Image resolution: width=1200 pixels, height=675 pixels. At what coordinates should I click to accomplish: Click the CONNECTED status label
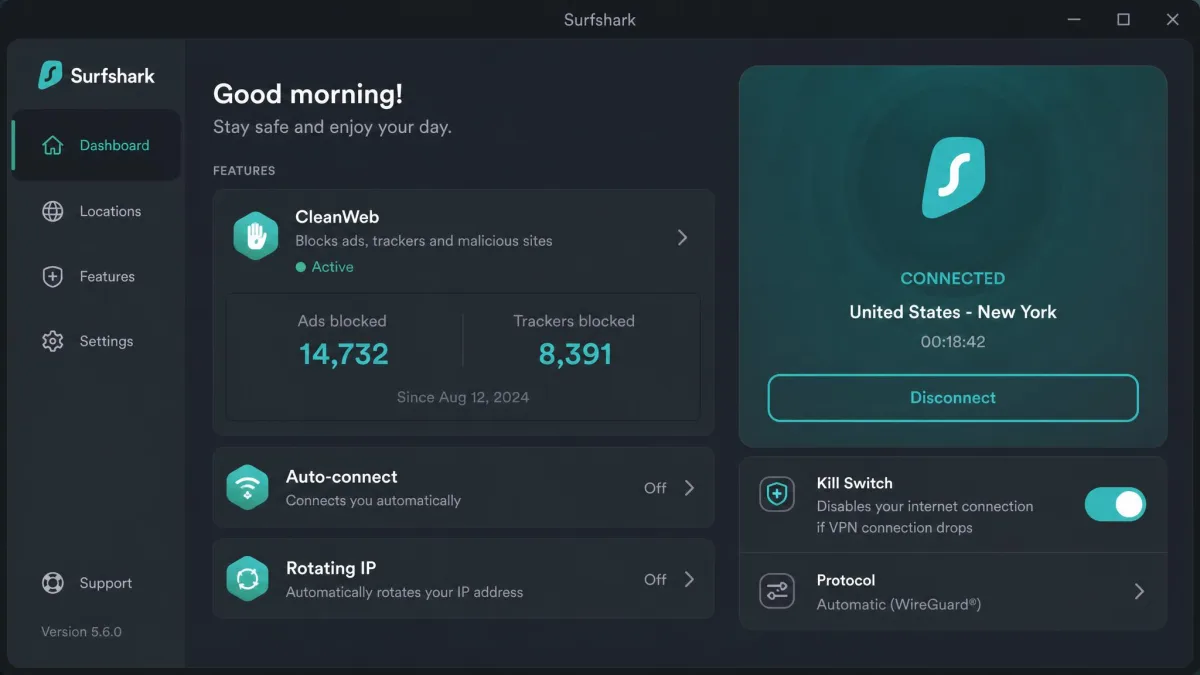point(953,278)
